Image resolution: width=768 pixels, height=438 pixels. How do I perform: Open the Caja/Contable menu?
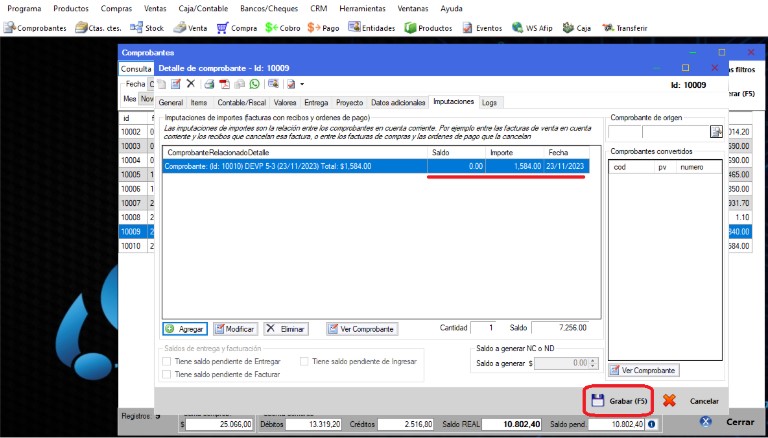pos(203,8)
